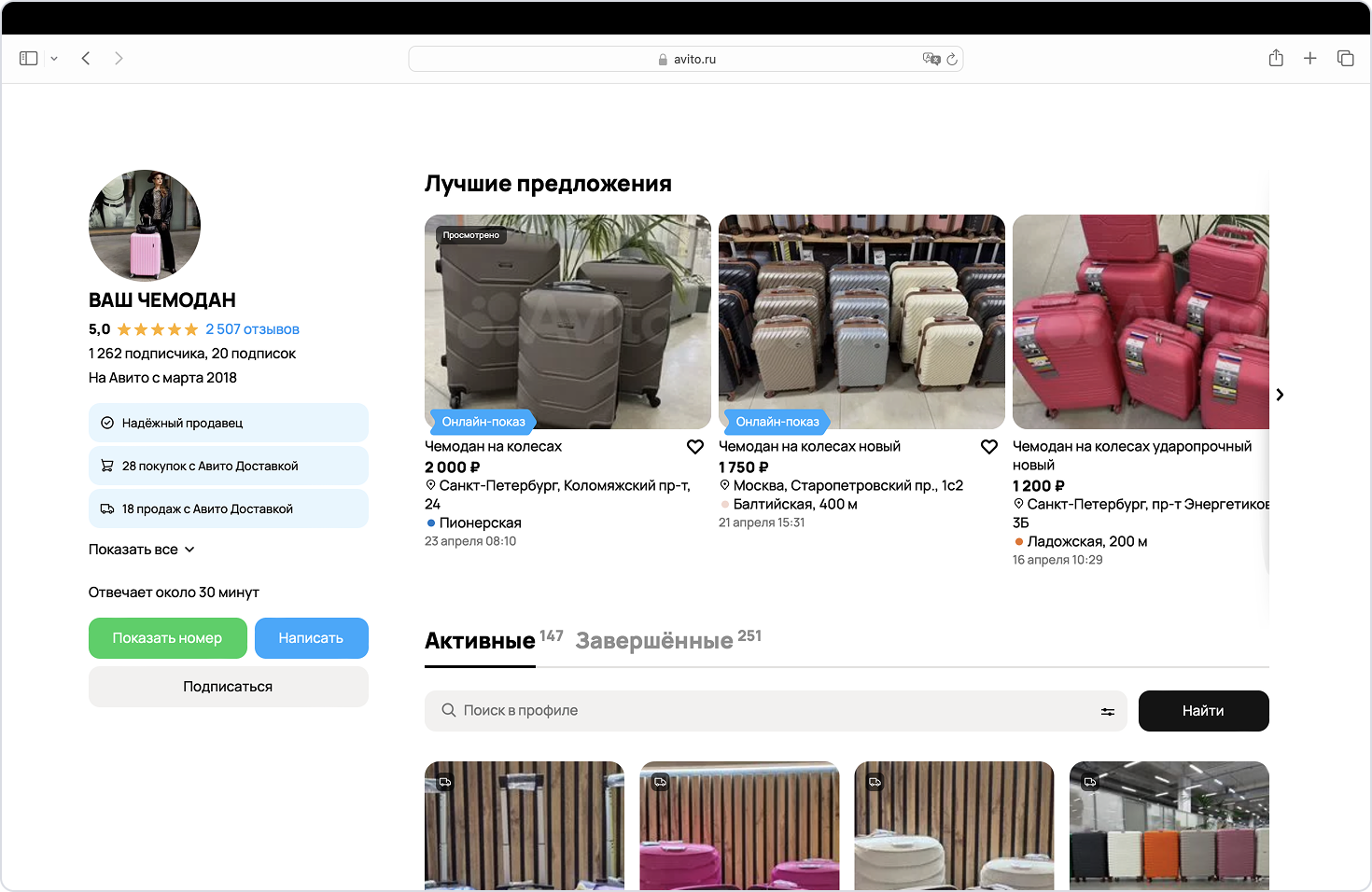Favorite the 2 000 ₽ suitcase listing
The width and height of the screenshot is (1372, 892).
click(695, 447)
